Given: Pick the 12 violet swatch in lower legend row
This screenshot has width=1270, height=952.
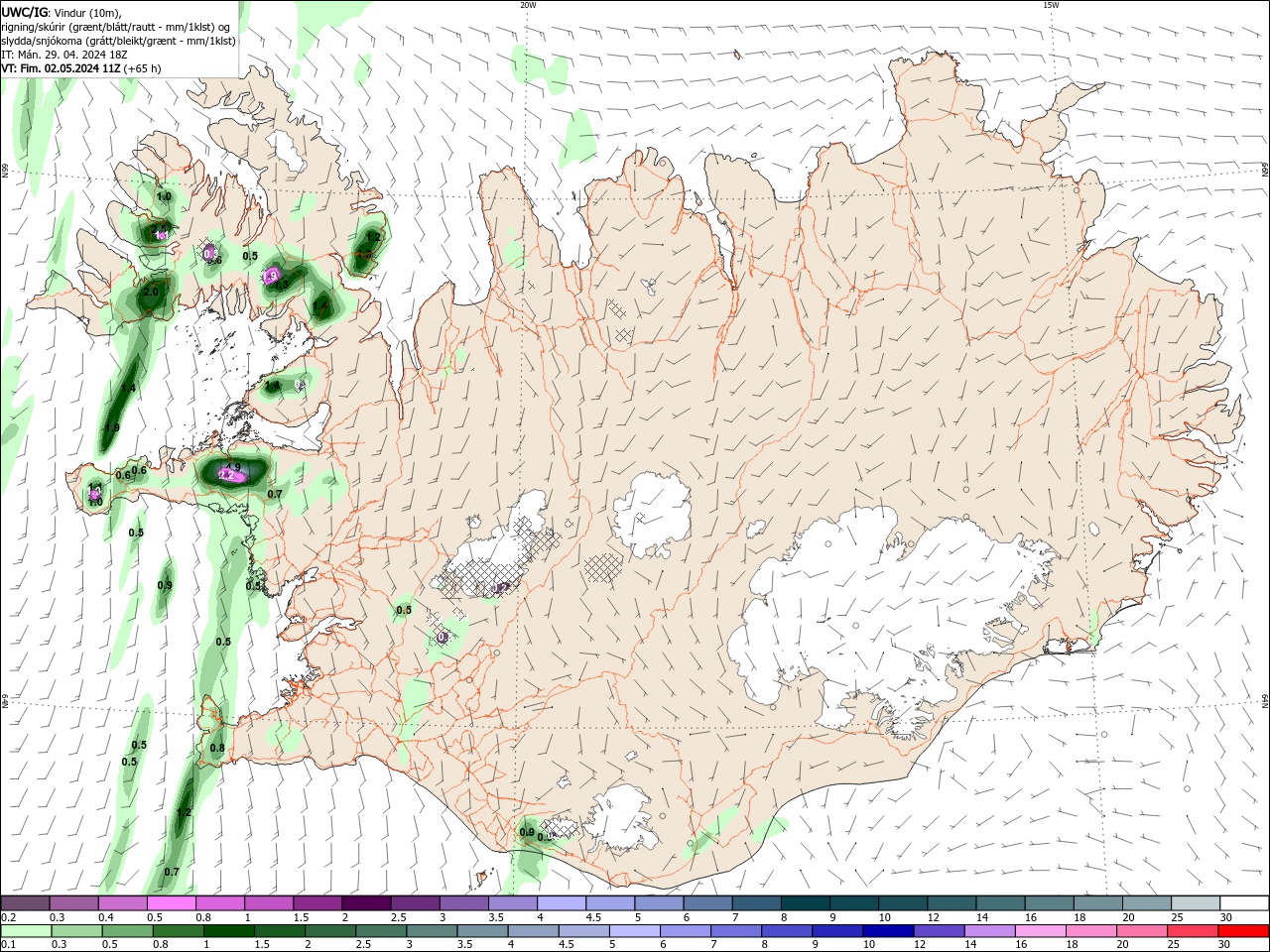Looking at the screenshot, I should click(x=939, y=931).
